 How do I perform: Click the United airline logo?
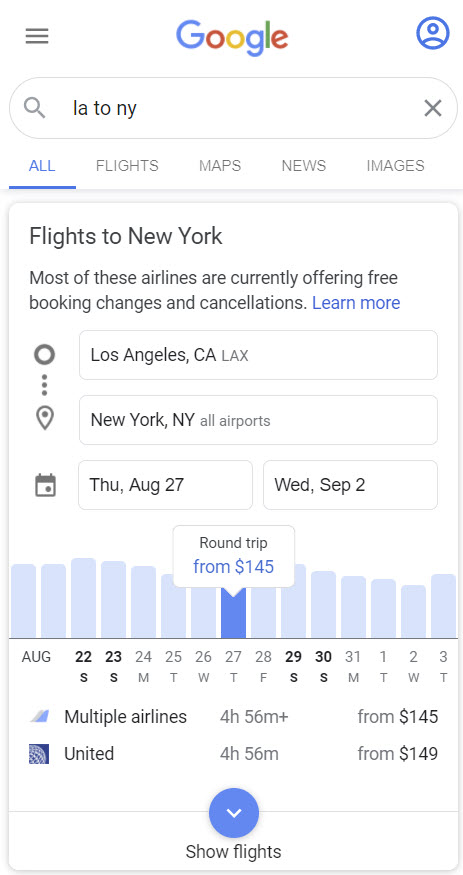click(39, 754)
